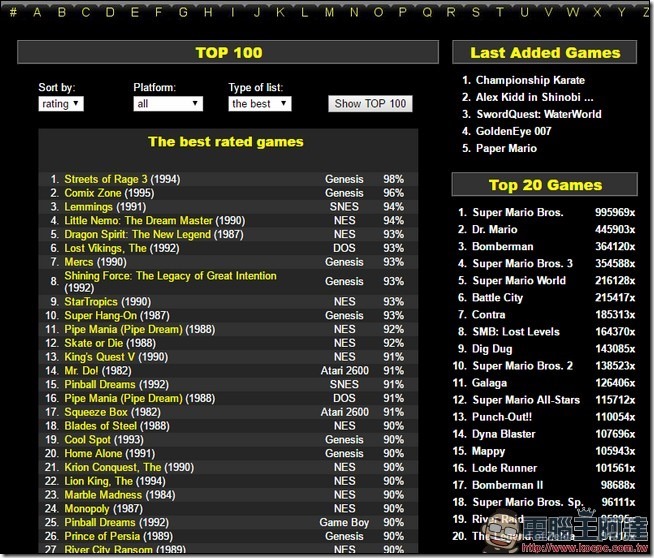This screenshot has width=654, height=558.
Task: Open Monopoly game link
Action: pos(87,508)
